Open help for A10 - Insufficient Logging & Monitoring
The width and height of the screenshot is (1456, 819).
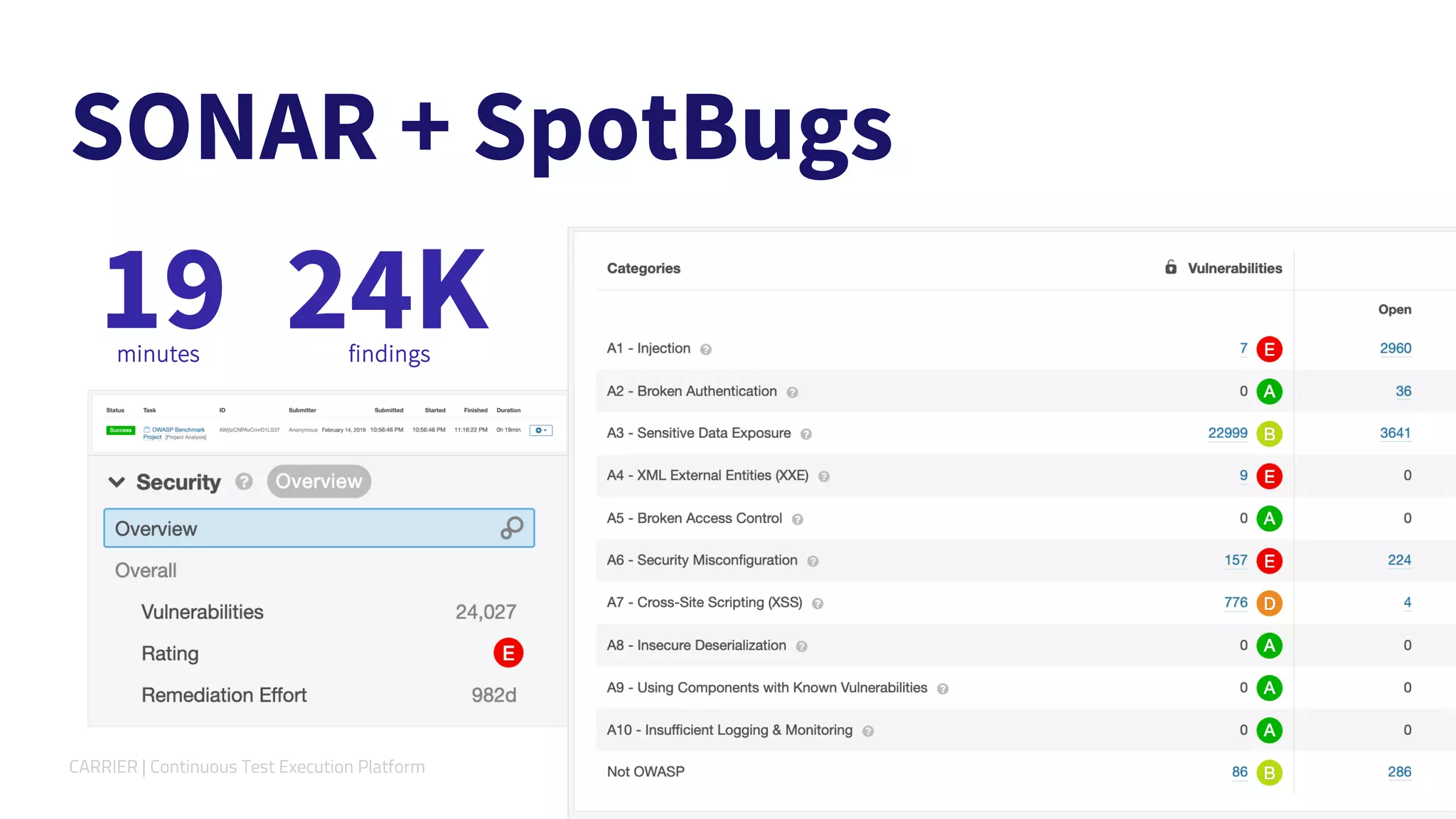pyautogui.click(x=868, y=731)
